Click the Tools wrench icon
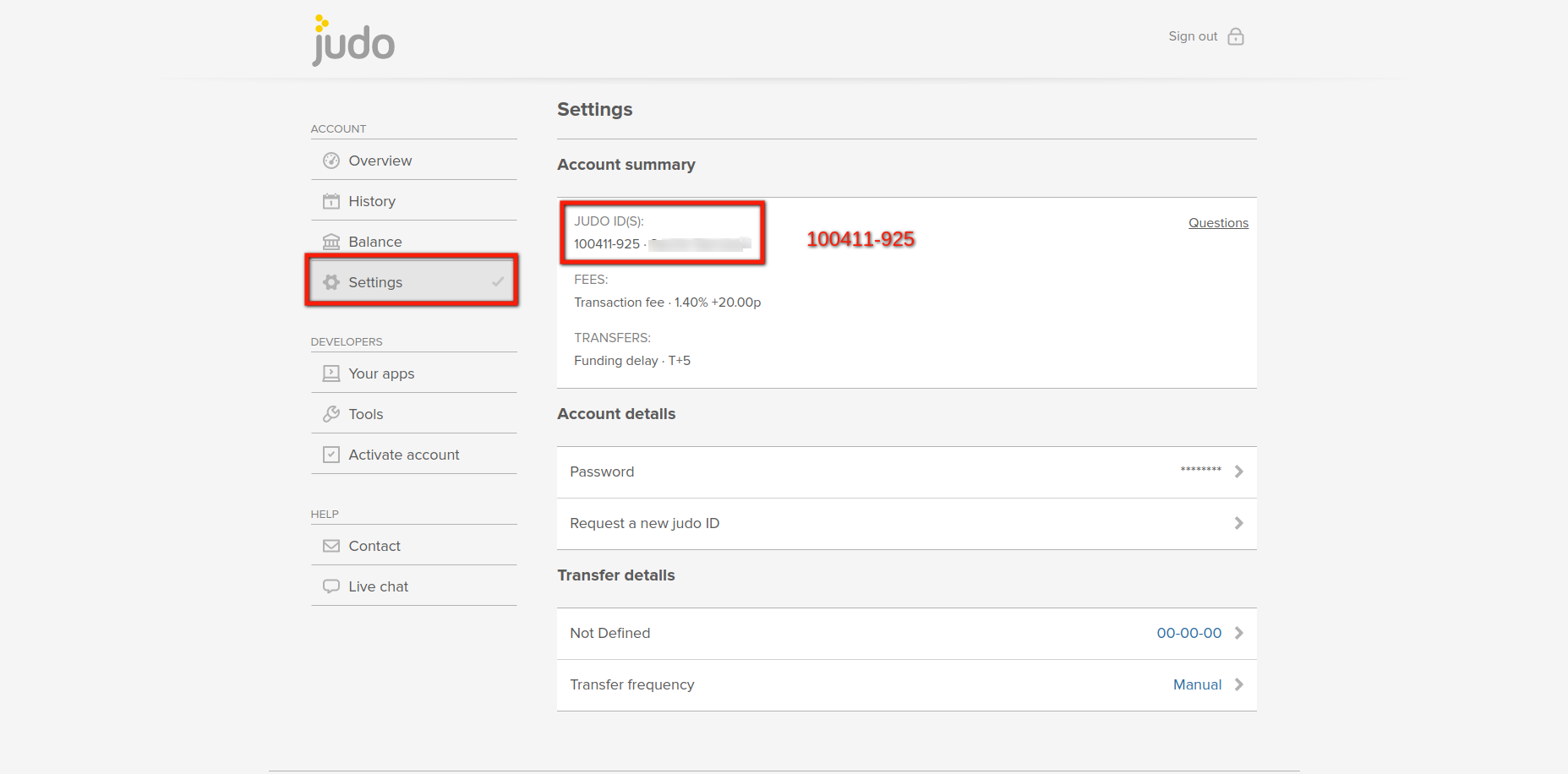Image resolution: width=1568 pixels, height=774 pixels. (331, 414)
